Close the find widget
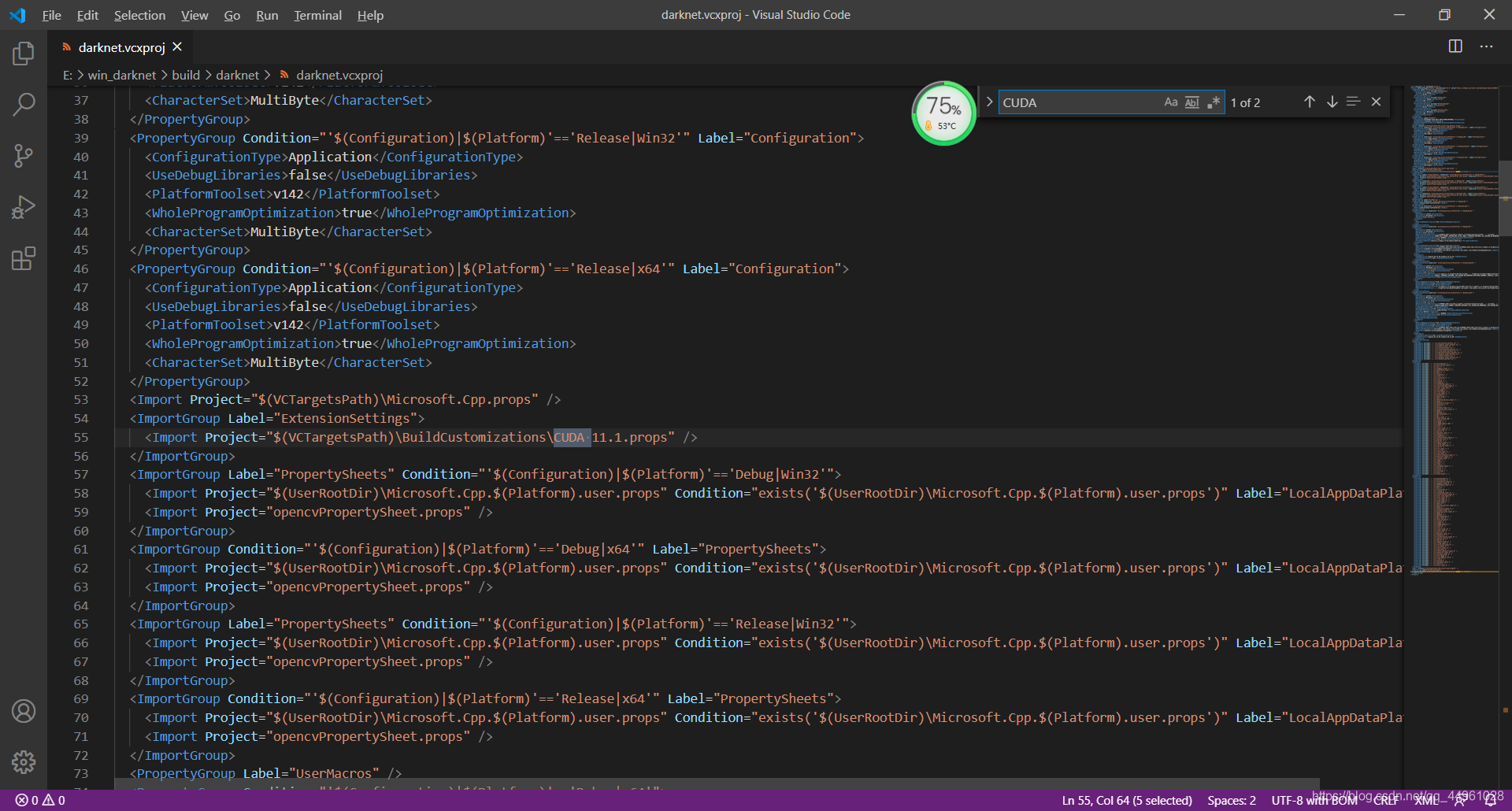This screenshot has height=811, width=1512. point(1376,102)
